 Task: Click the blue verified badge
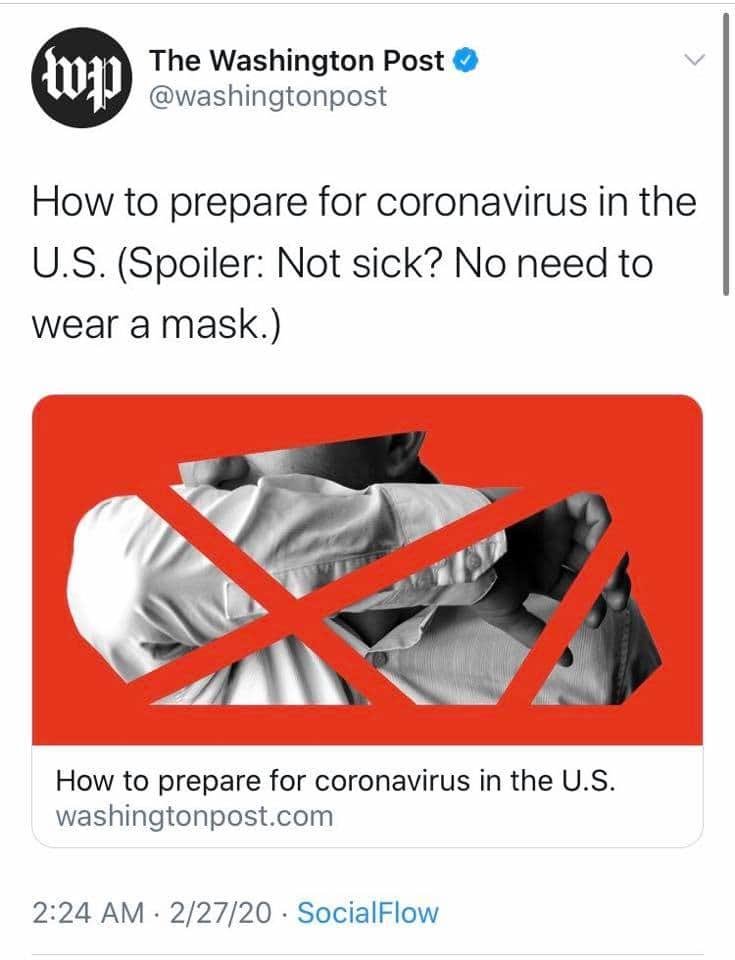466,60
